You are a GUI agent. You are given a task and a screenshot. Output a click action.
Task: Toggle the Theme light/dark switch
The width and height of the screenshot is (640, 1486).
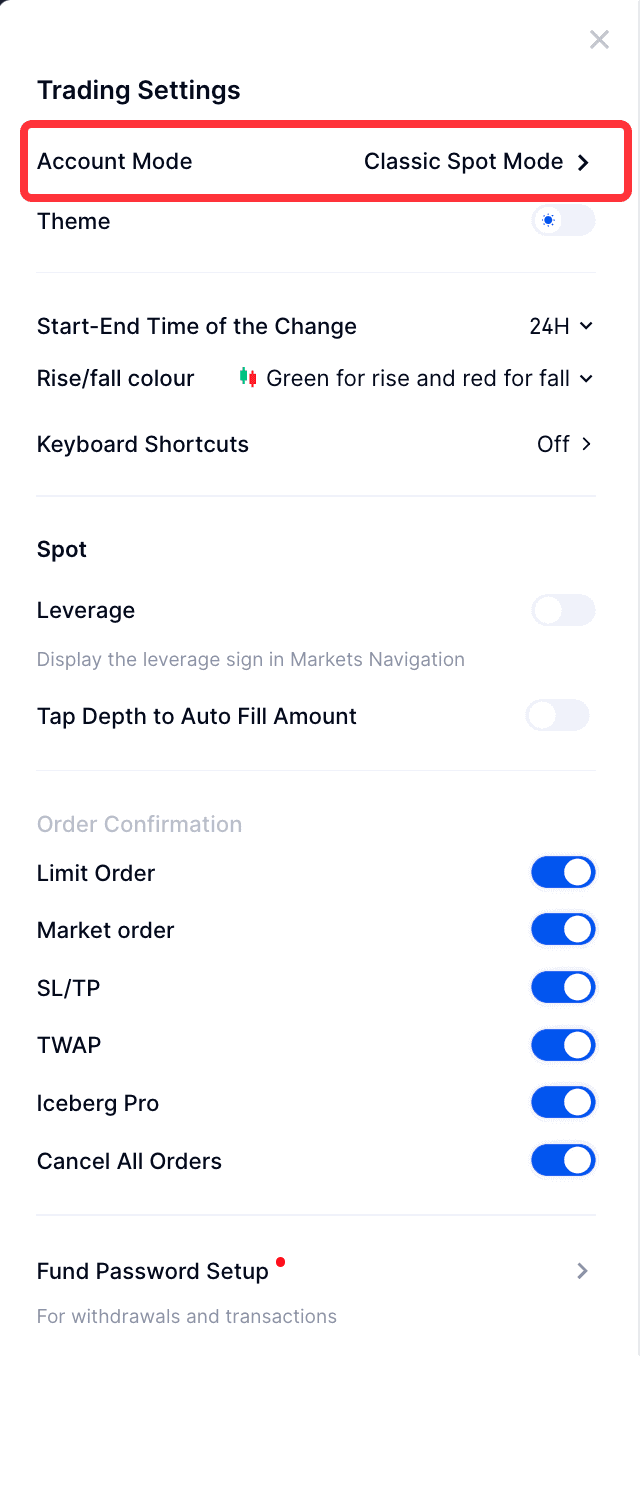coord(563,220)
